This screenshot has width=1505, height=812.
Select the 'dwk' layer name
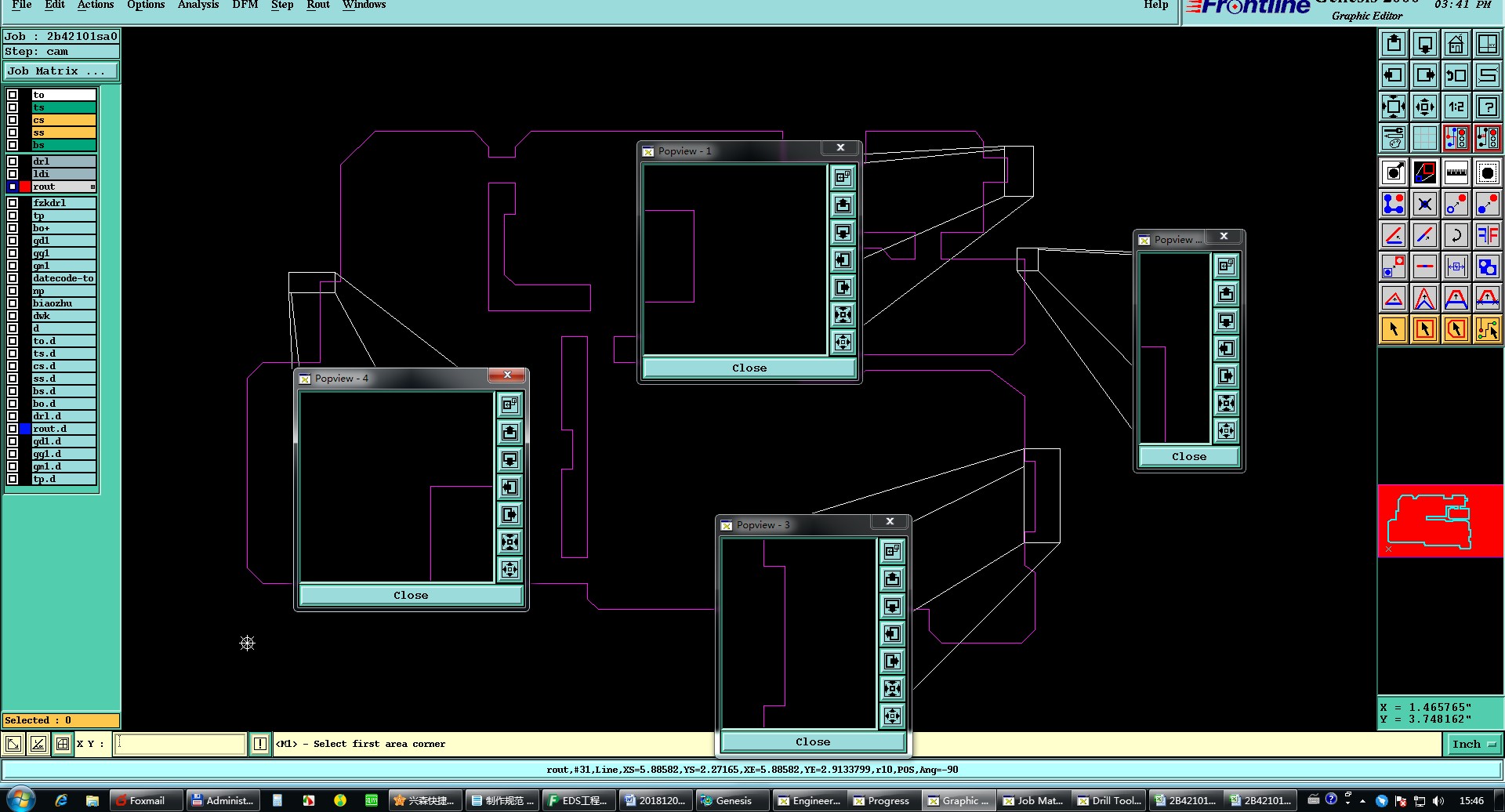point(63,316)
